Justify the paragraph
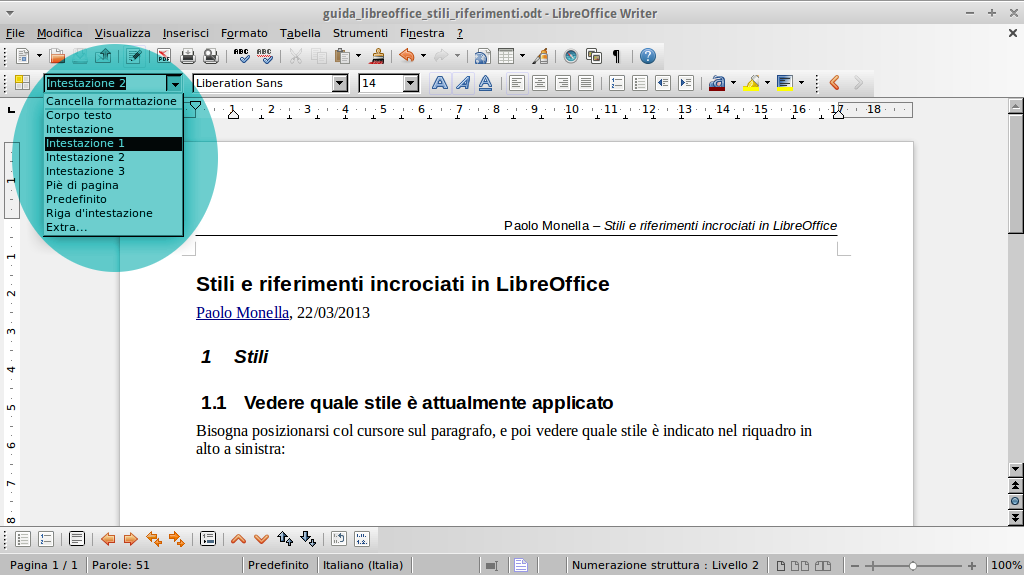This screenshot has width=1024, height=575. (x=586, y=83)
